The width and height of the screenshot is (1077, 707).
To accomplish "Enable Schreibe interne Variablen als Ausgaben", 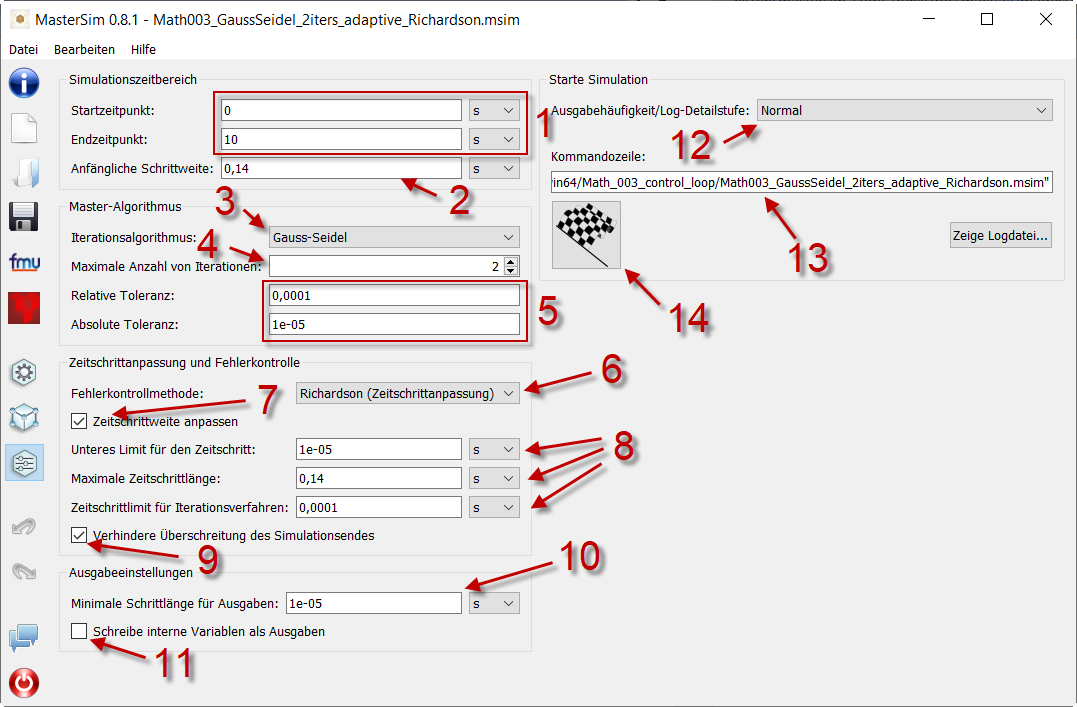I will point(79,631).
